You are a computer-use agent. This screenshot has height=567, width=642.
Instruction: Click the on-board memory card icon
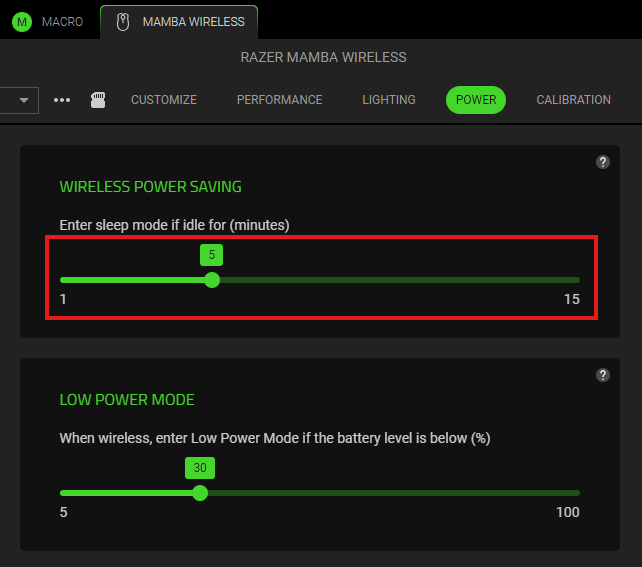[x=98, y=100]
